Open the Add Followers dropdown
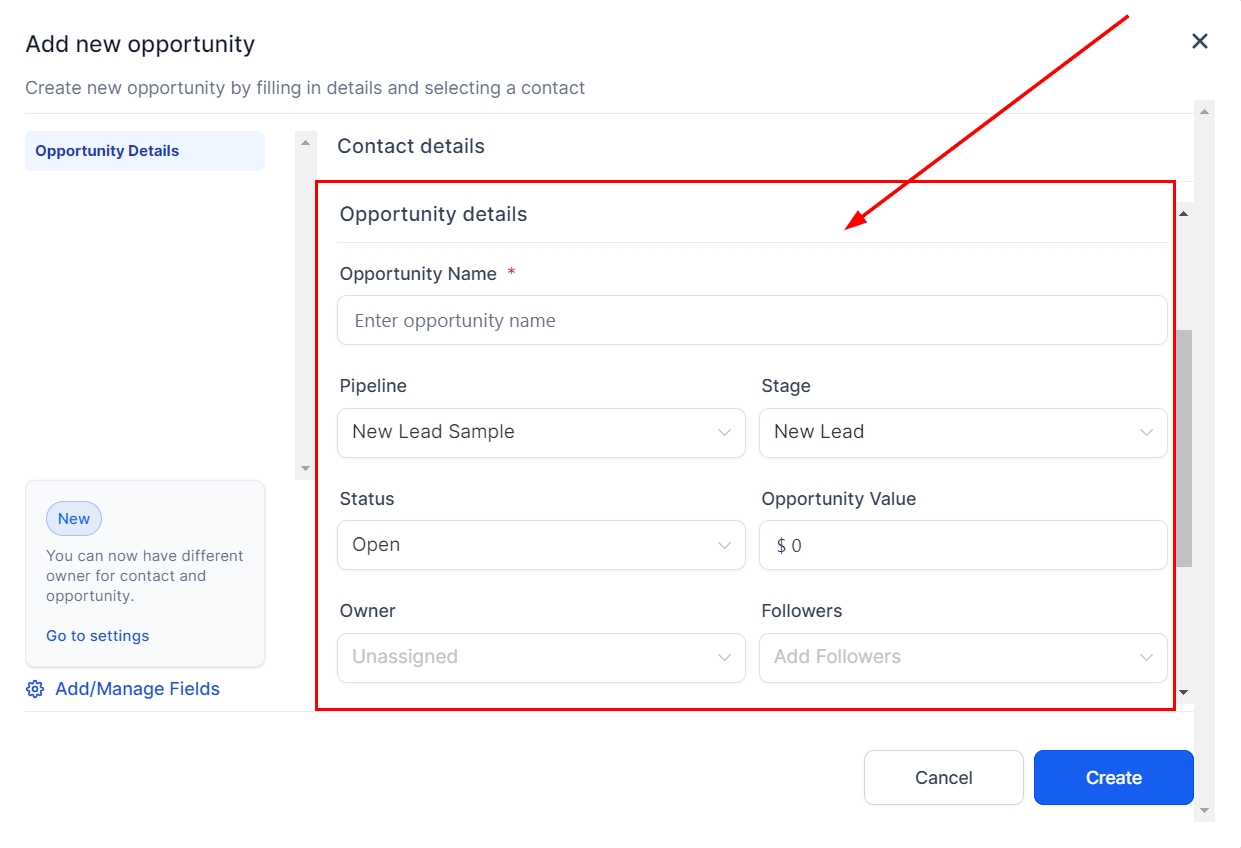Image resolution: width=1241 pixels, height=848 pixels. click(x=962, y=658)
